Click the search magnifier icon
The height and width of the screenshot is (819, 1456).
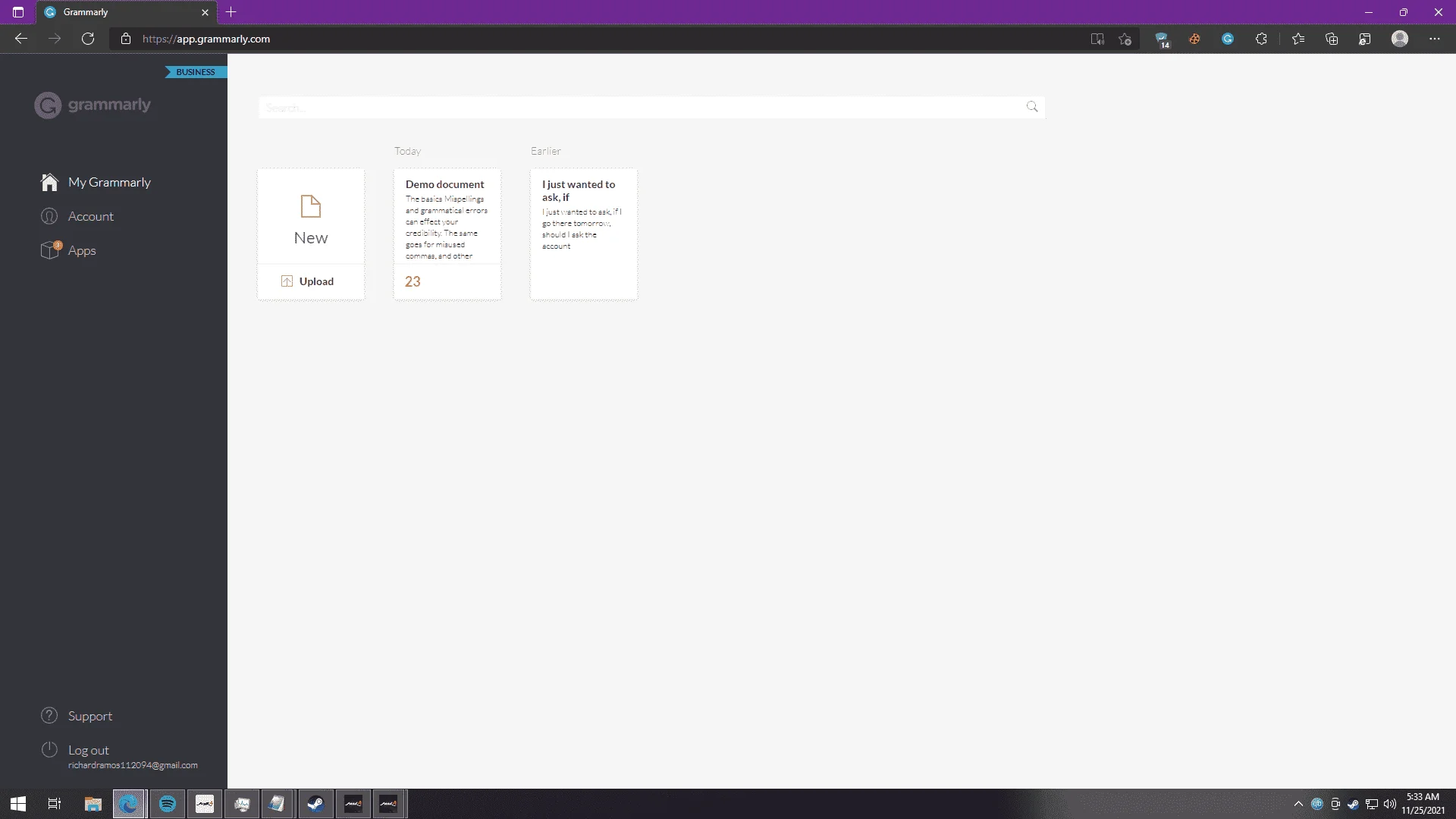[x=1032, y=107]
